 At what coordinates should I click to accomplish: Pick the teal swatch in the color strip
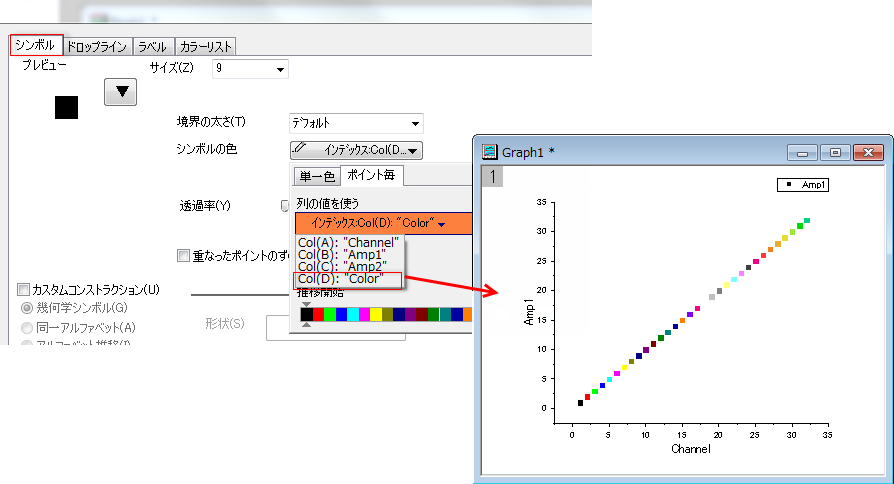445,314
